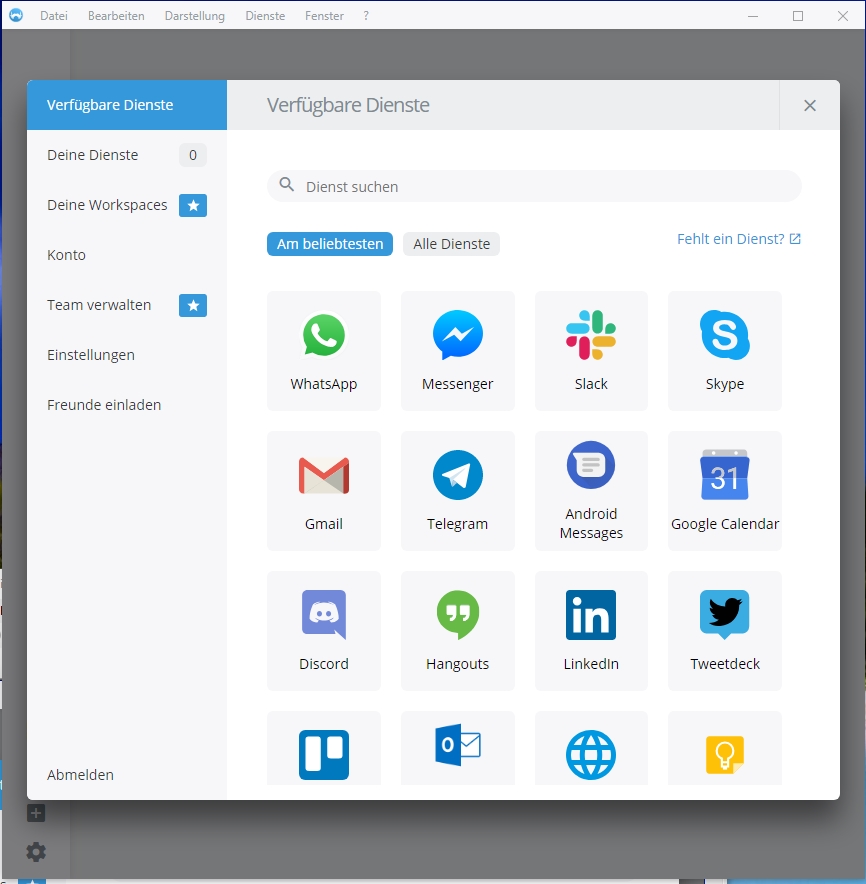Image resolution: width=866 pixels, height=884 pixels.
Task: Add the WhatsApp service
Action: tap(323, 350)
